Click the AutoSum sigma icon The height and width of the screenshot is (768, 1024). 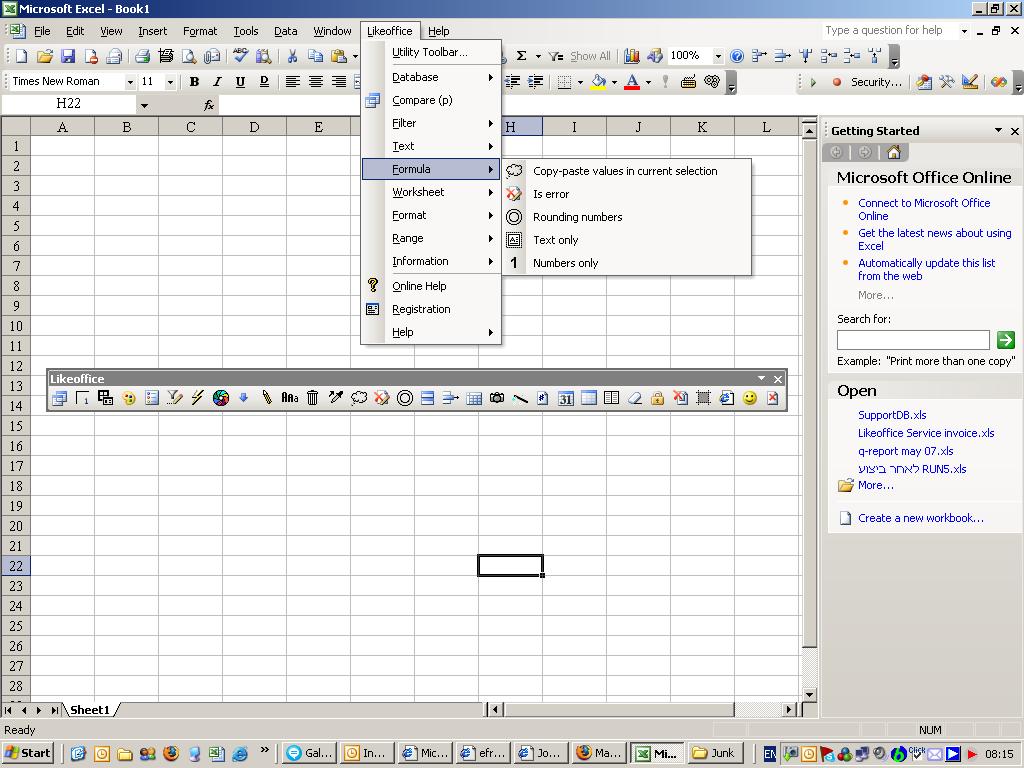pos(521,56)
